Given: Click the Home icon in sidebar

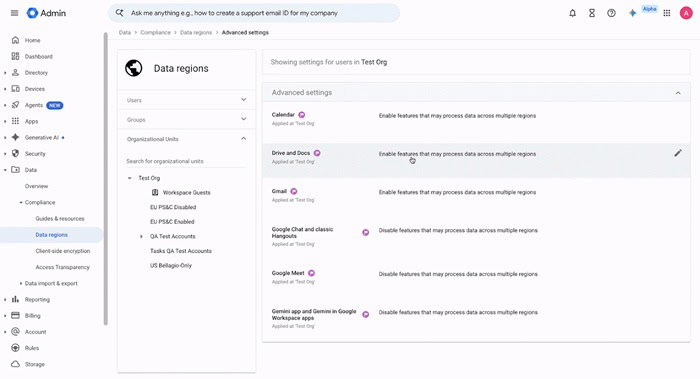Looking at the screenshot, I should [15, 40].
